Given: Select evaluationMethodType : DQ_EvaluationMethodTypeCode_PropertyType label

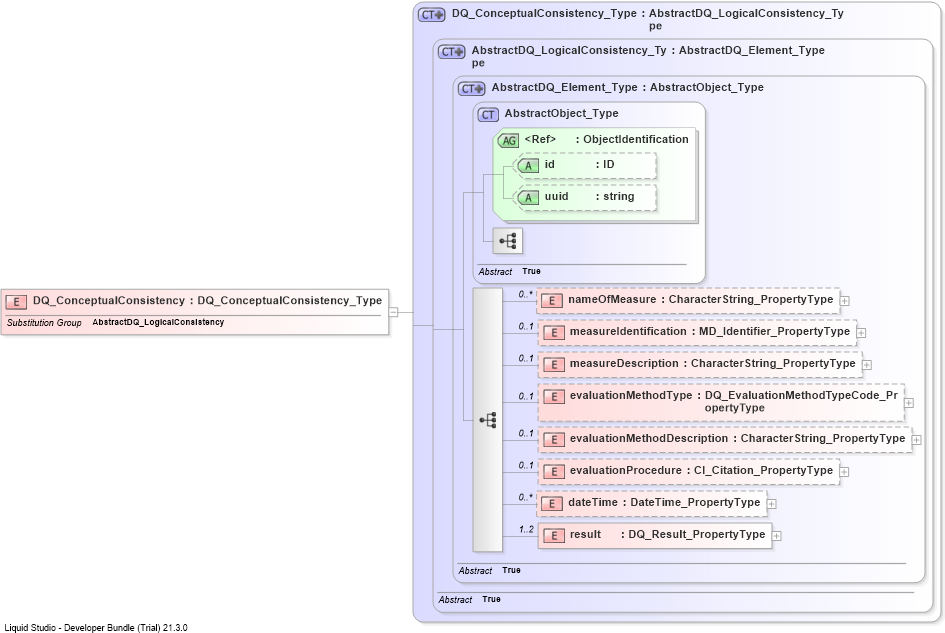Looking at the screenshot, I should 733,402.
